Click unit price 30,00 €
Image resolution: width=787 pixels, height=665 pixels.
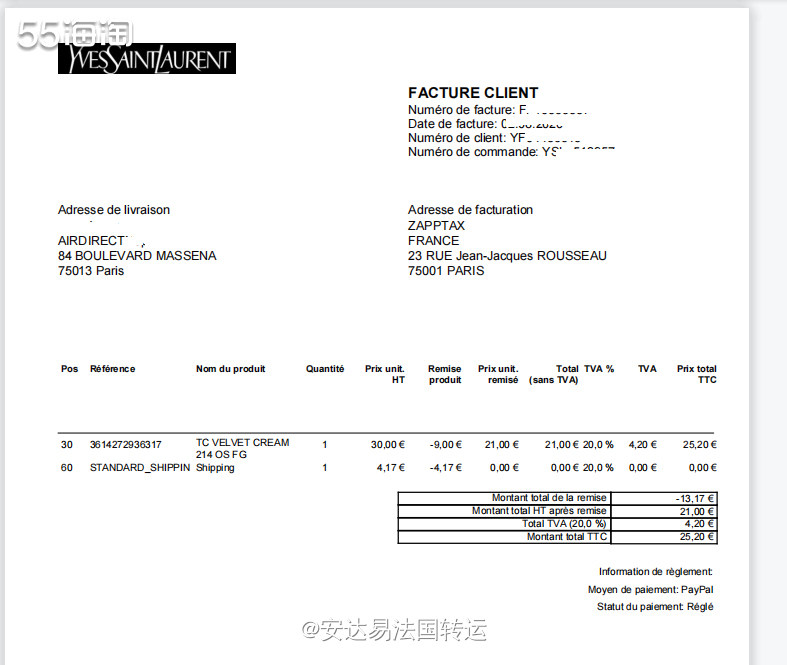387,445
